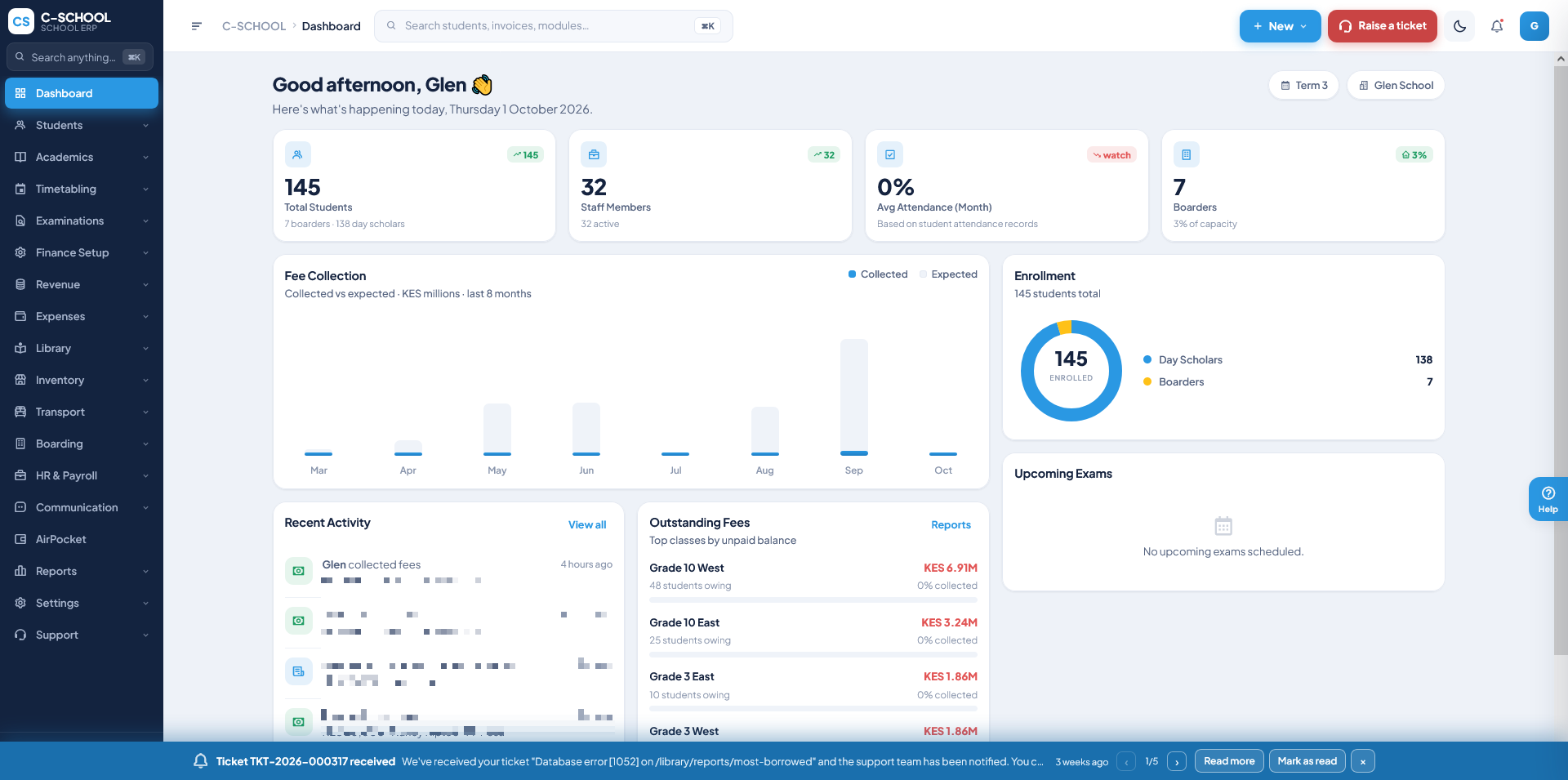Click Staff Members card icon
Viewport: 1568px width, 780px height.
pos(594,154)
